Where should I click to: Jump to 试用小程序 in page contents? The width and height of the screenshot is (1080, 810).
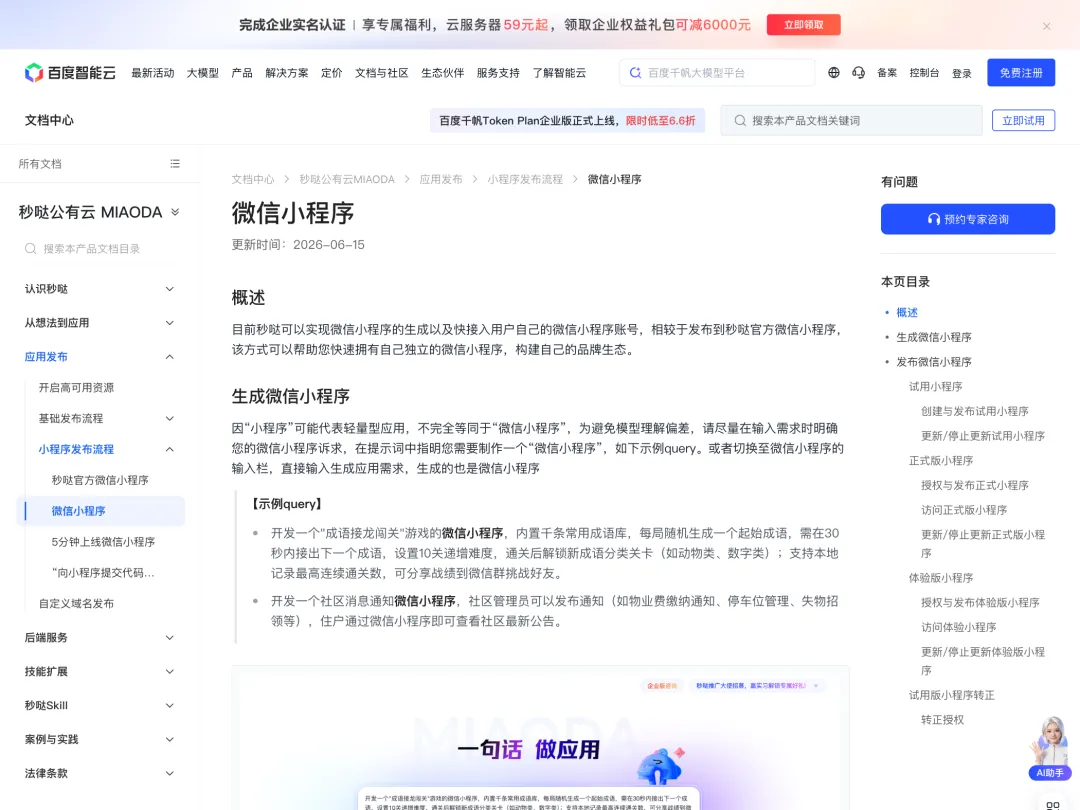click(x=935, y=386)
